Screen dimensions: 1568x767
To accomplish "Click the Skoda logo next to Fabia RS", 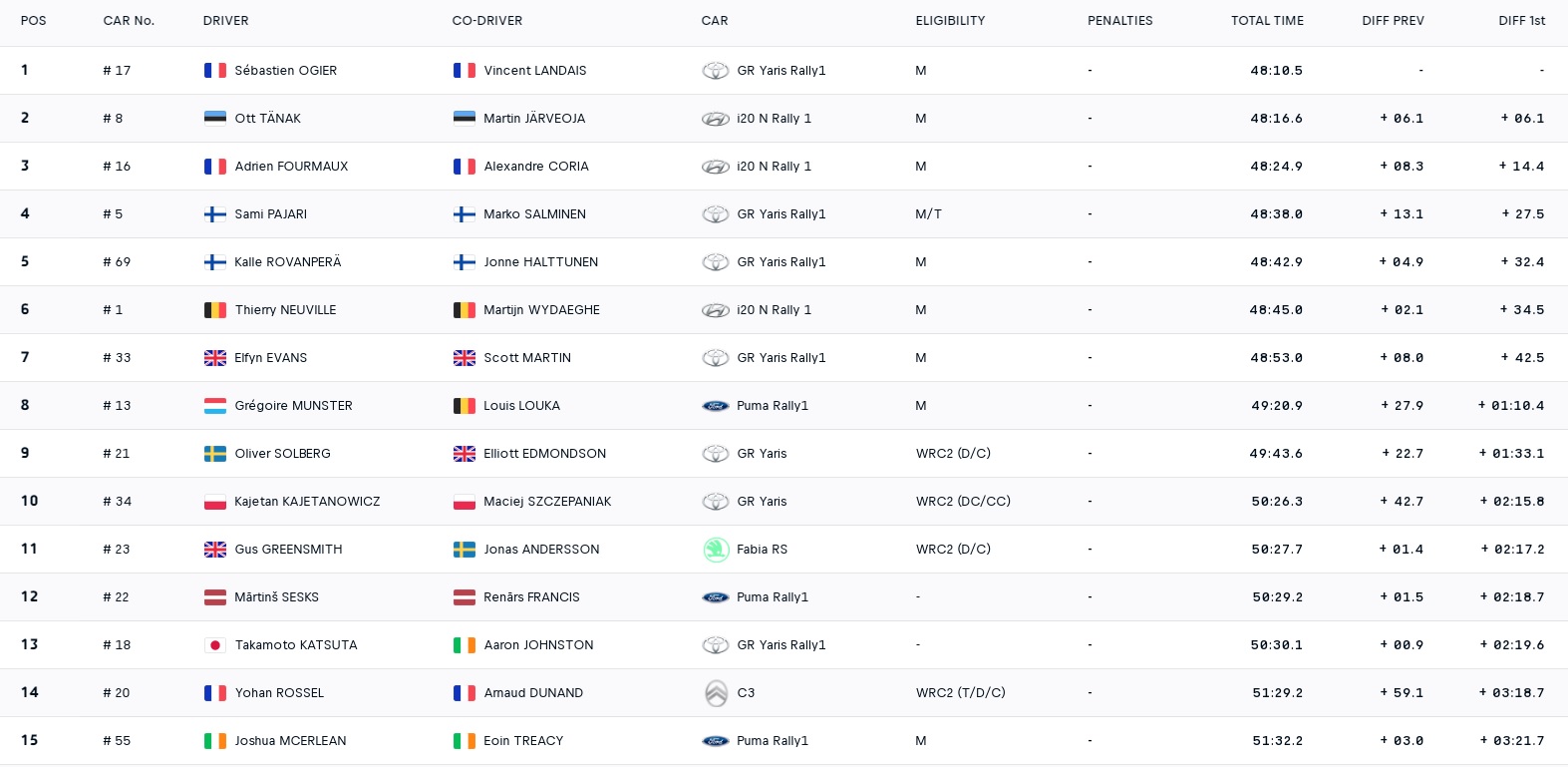I will tap(716, 550).
